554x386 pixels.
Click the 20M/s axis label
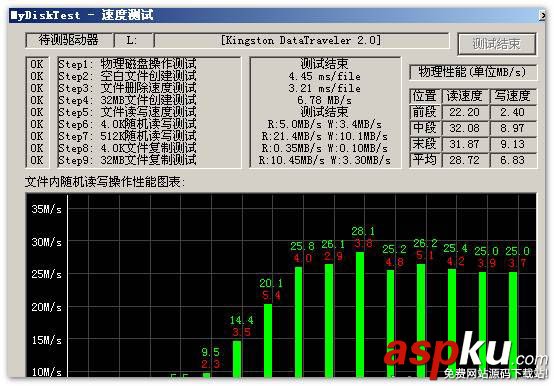[46, 307]
